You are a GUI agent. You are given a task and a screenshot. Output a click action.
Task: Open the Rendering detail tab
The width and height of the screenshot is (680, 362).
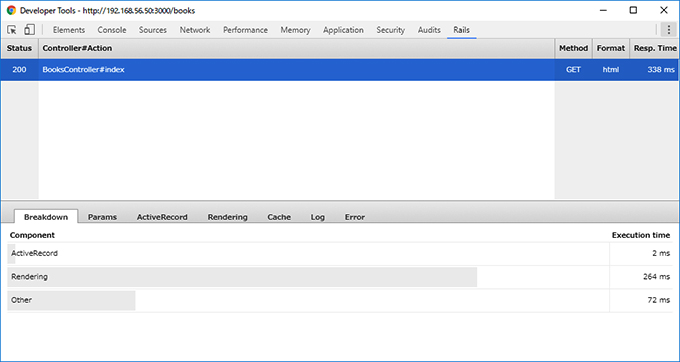228,217
